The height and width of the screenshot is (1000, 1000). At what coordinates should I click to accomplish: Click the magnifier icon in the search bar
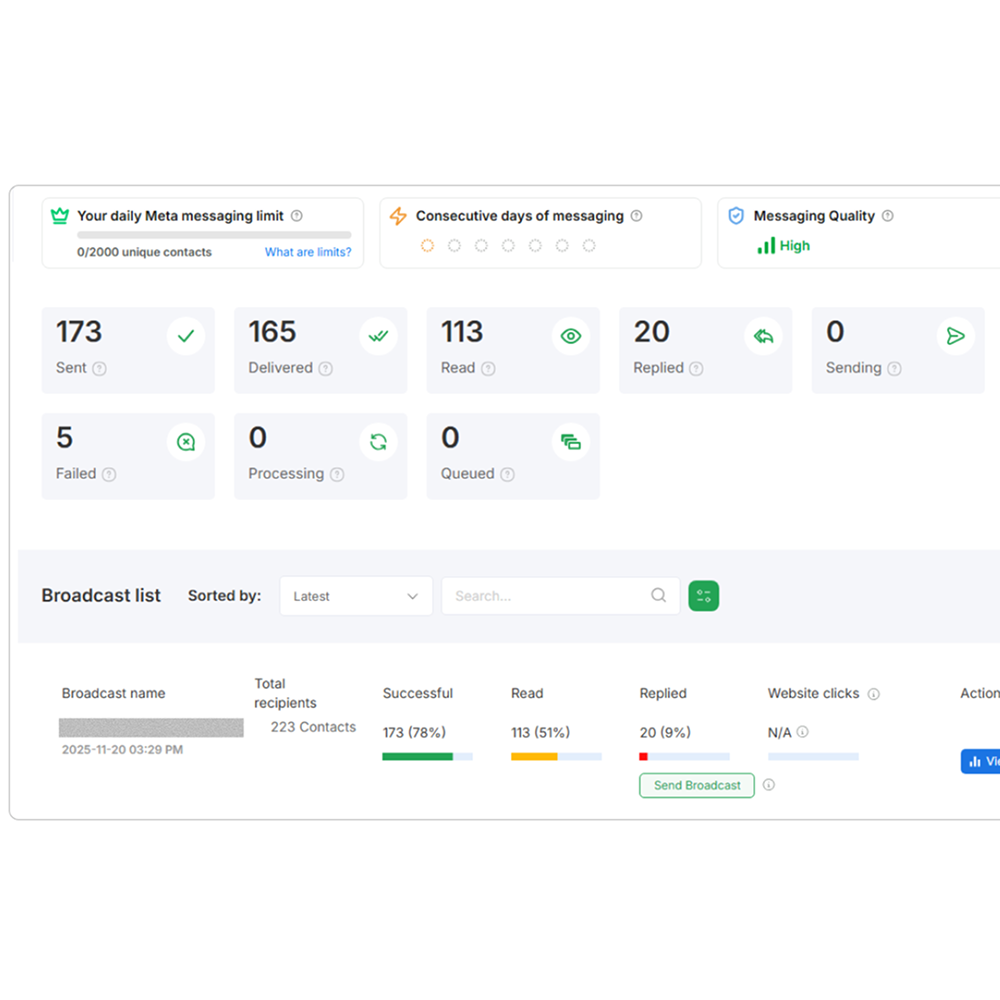658,595
